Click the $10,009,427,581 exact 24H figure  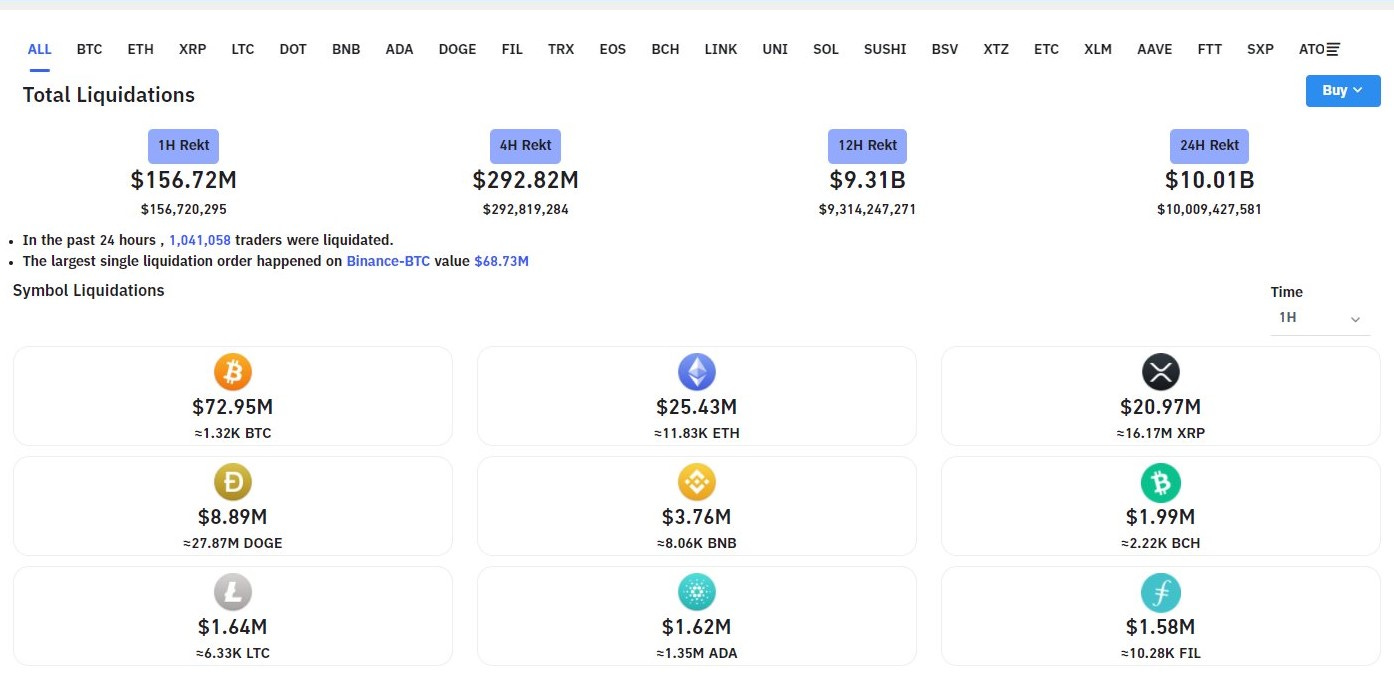[1210, 209]
